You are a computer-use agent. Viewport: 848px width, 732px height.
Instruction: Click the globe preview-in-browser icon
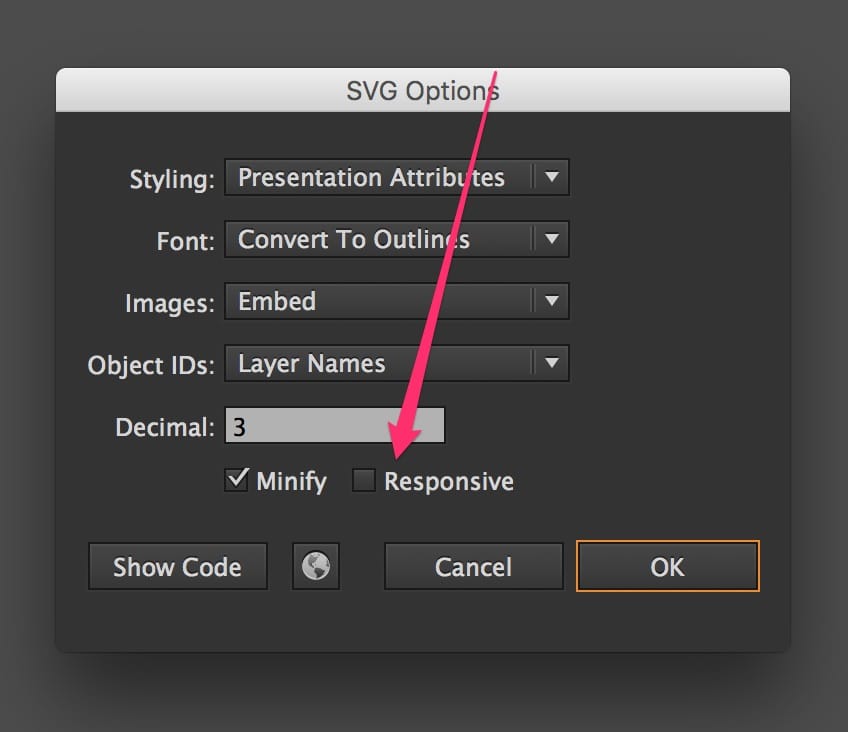coord(316,567)
